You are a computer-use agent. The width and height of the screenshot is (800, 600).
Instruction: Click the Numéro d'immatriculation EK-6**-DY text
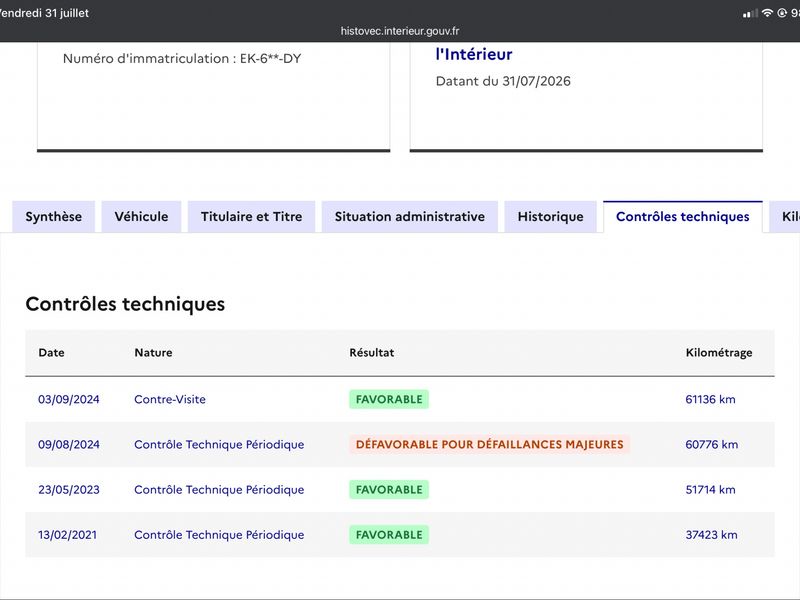[182, 59]
